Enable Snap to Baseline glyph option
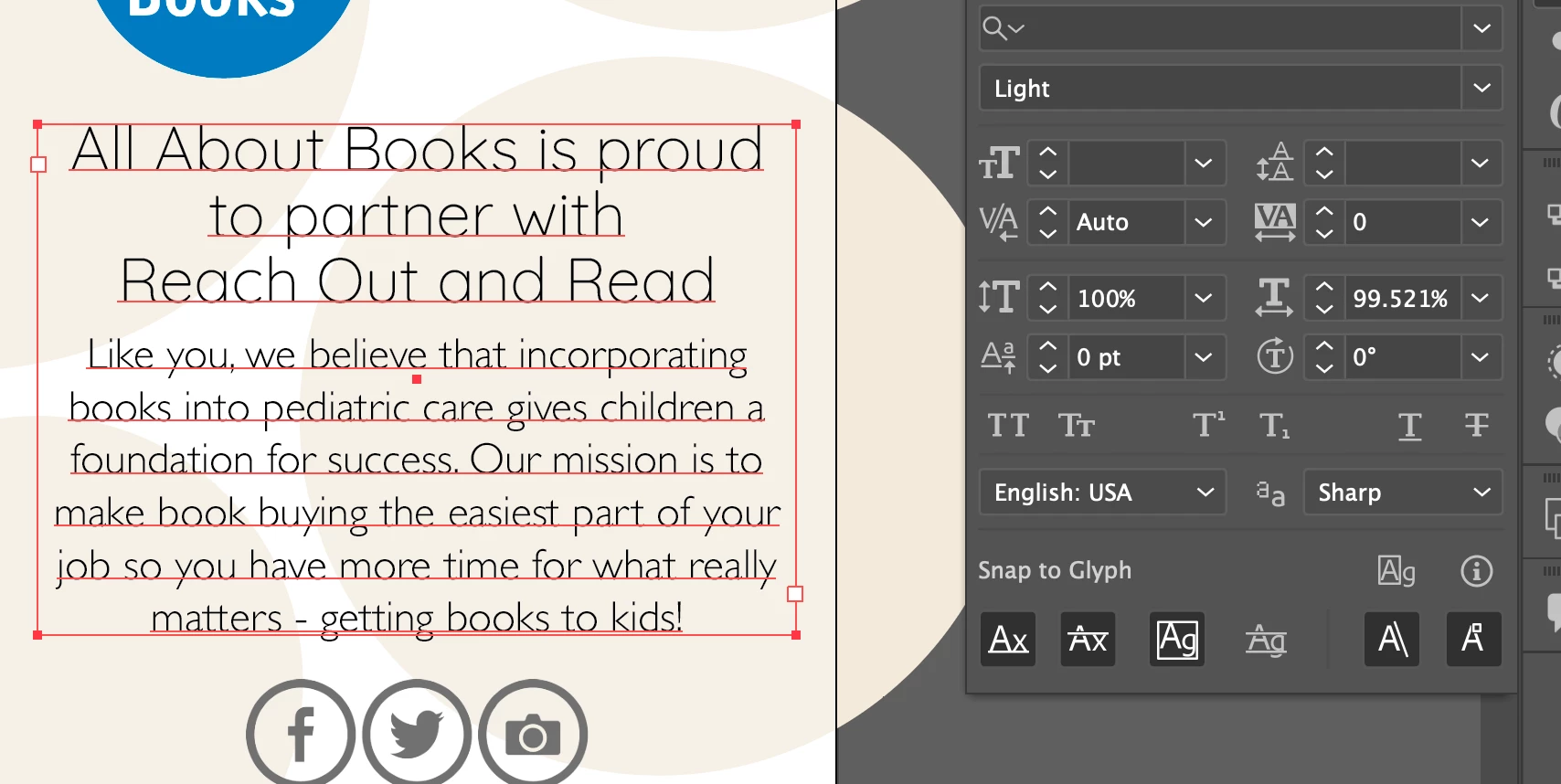The height and width of the screenshot is (784, 1561). [x=1008, y=639]
